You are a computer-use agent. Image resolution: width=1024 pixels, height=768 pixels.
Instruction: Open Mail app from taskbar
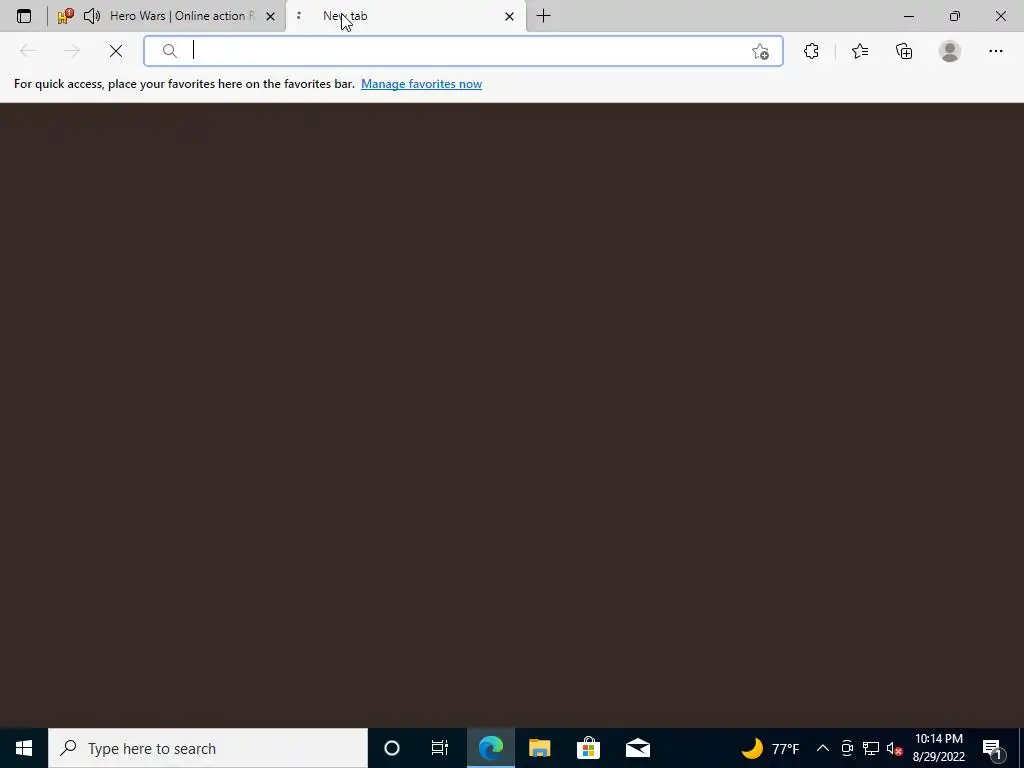click(x=638, y=748)
